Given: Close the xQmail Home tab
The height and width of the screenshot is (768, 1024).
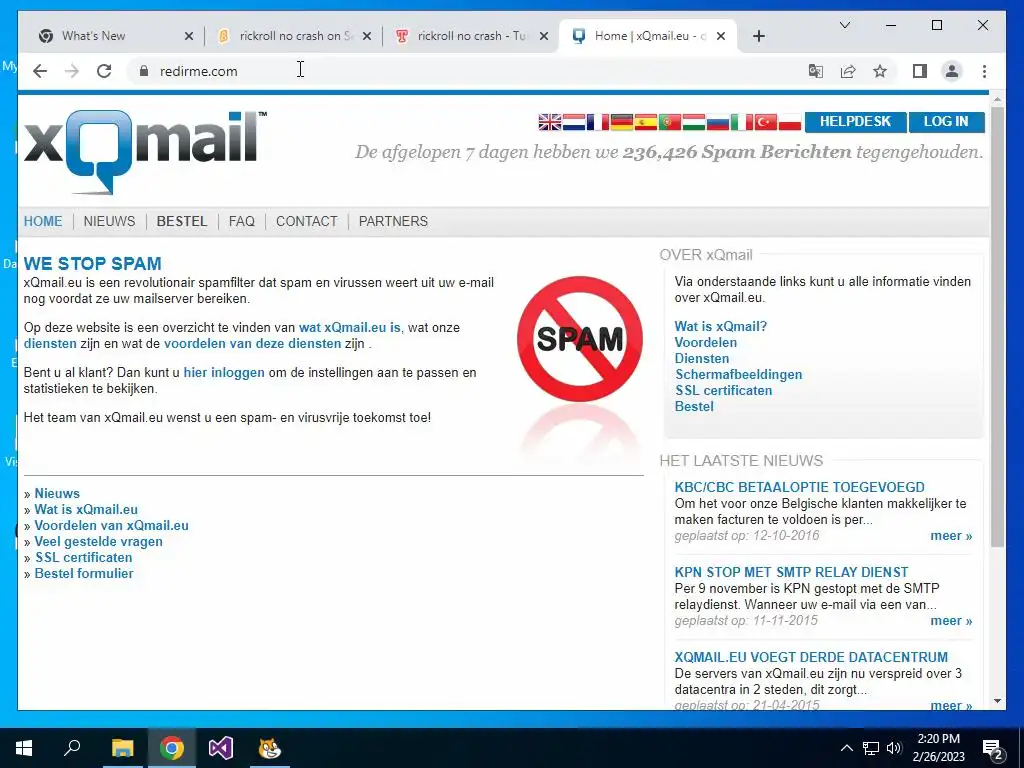Looking at the screenshot, I should pyautogui.click(x=721, y=36).
